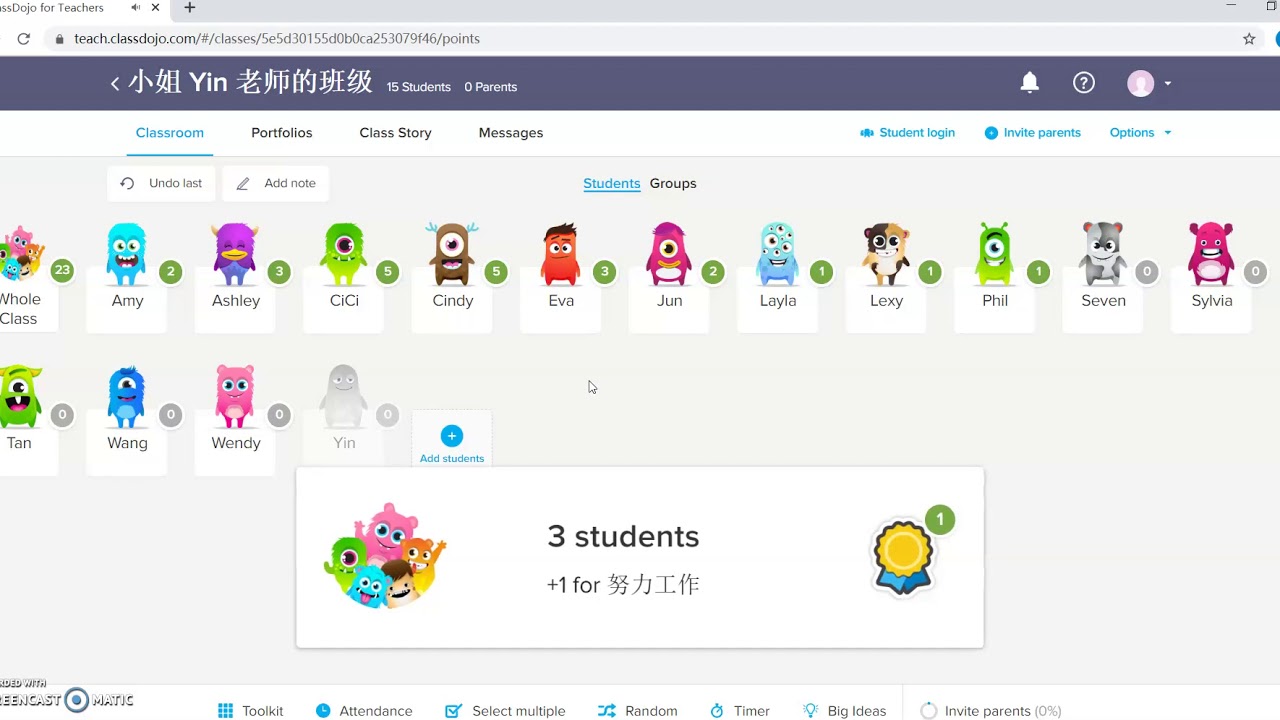Click the Invite parents link
Image resolution: width=1280 pixels, height=720 pixels.
[x=1033, y=133]
